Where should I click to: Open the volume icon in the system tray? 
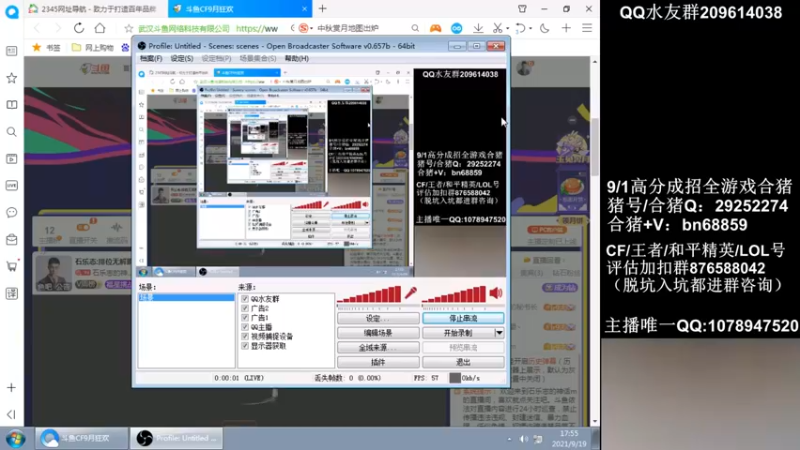coord(523,439)
